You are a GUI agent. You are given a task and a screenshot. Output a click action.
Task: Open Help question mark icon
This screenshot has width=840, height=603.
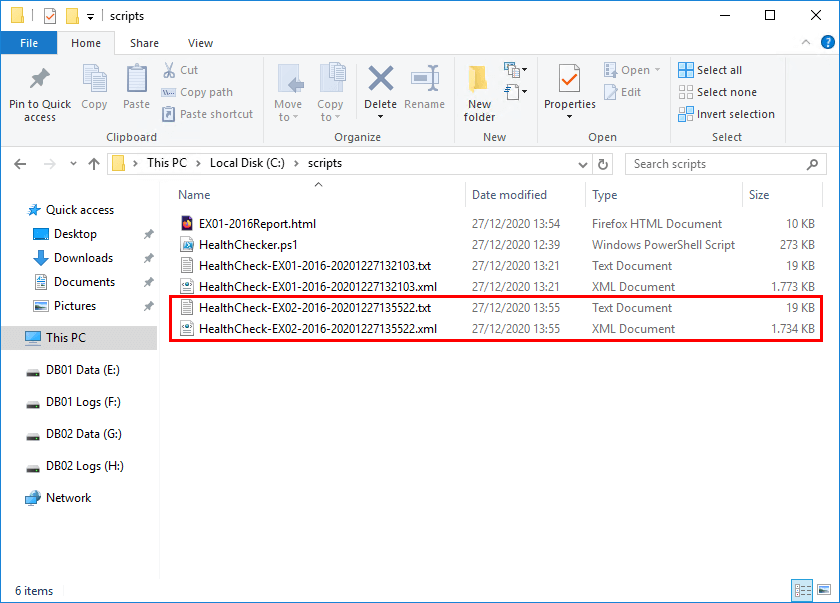click(x=827, y=42)
